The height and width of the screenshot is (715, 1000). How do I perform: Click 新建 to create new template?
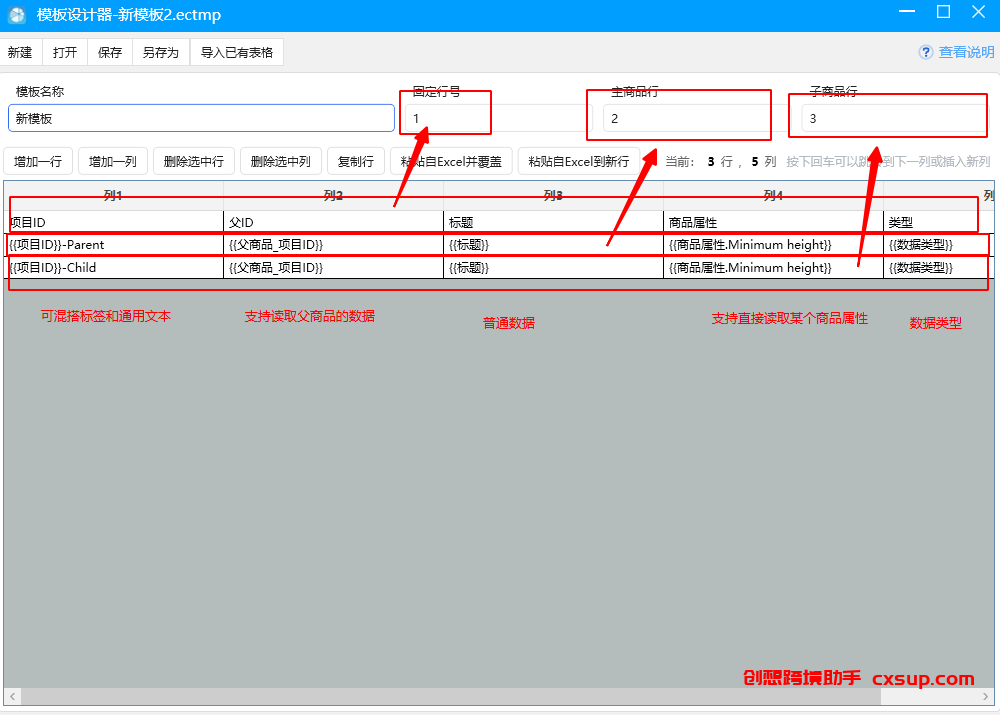20,52
